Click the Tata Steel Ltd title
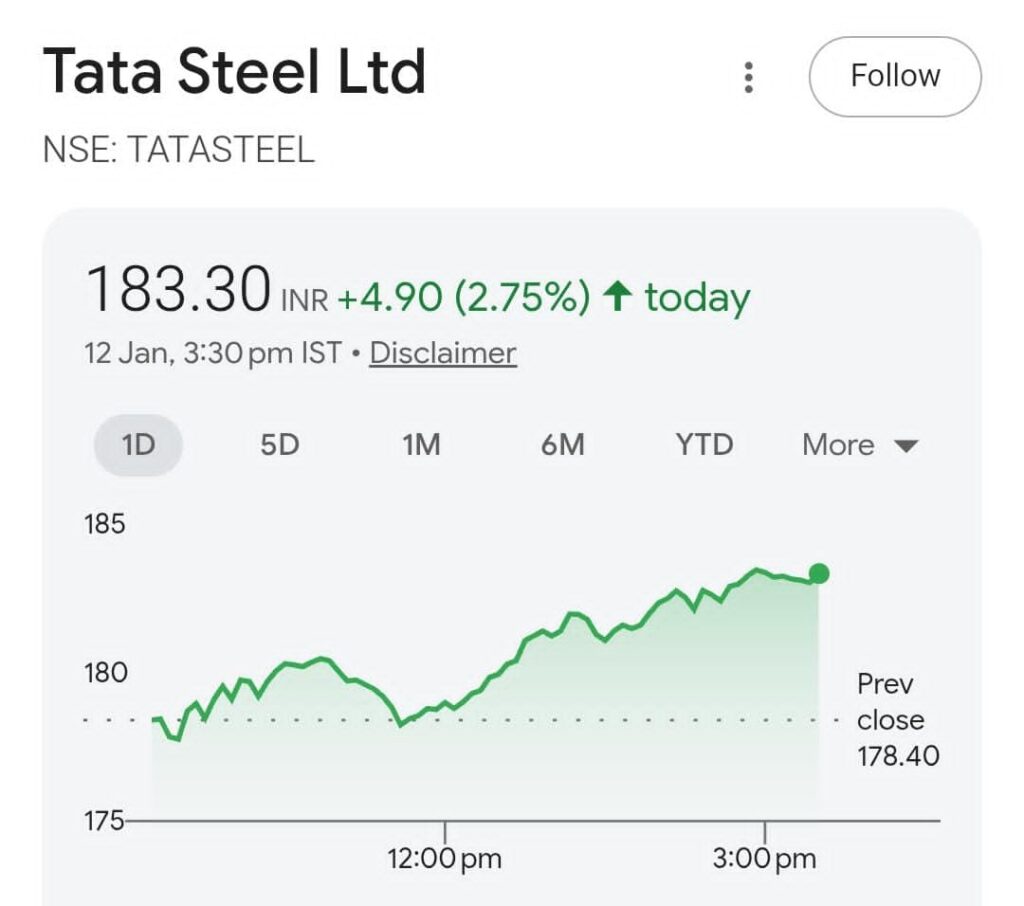Screen dimensions: 1024x906 click(235, 72)
